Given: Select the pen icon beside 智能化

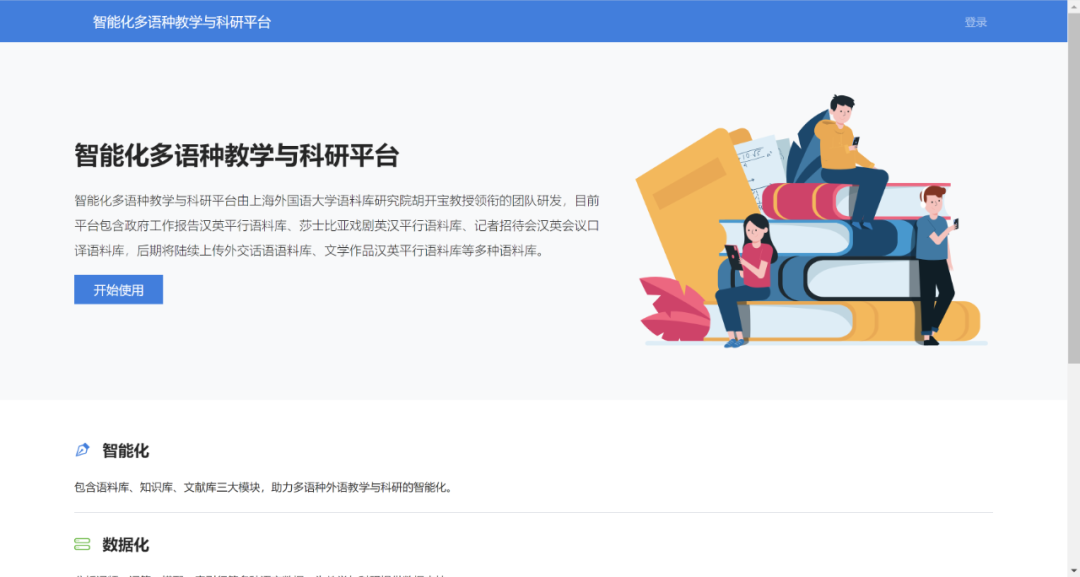Looking at the screenshot, I should coord(84,450).
